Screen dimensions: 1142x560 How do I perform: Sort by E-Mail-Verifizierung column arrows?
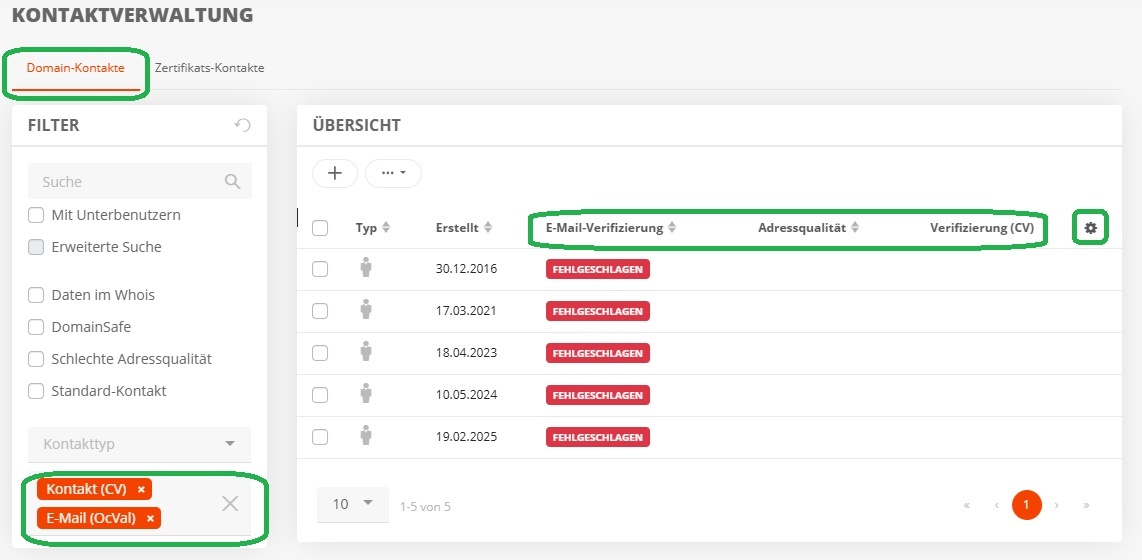point(672,228)
